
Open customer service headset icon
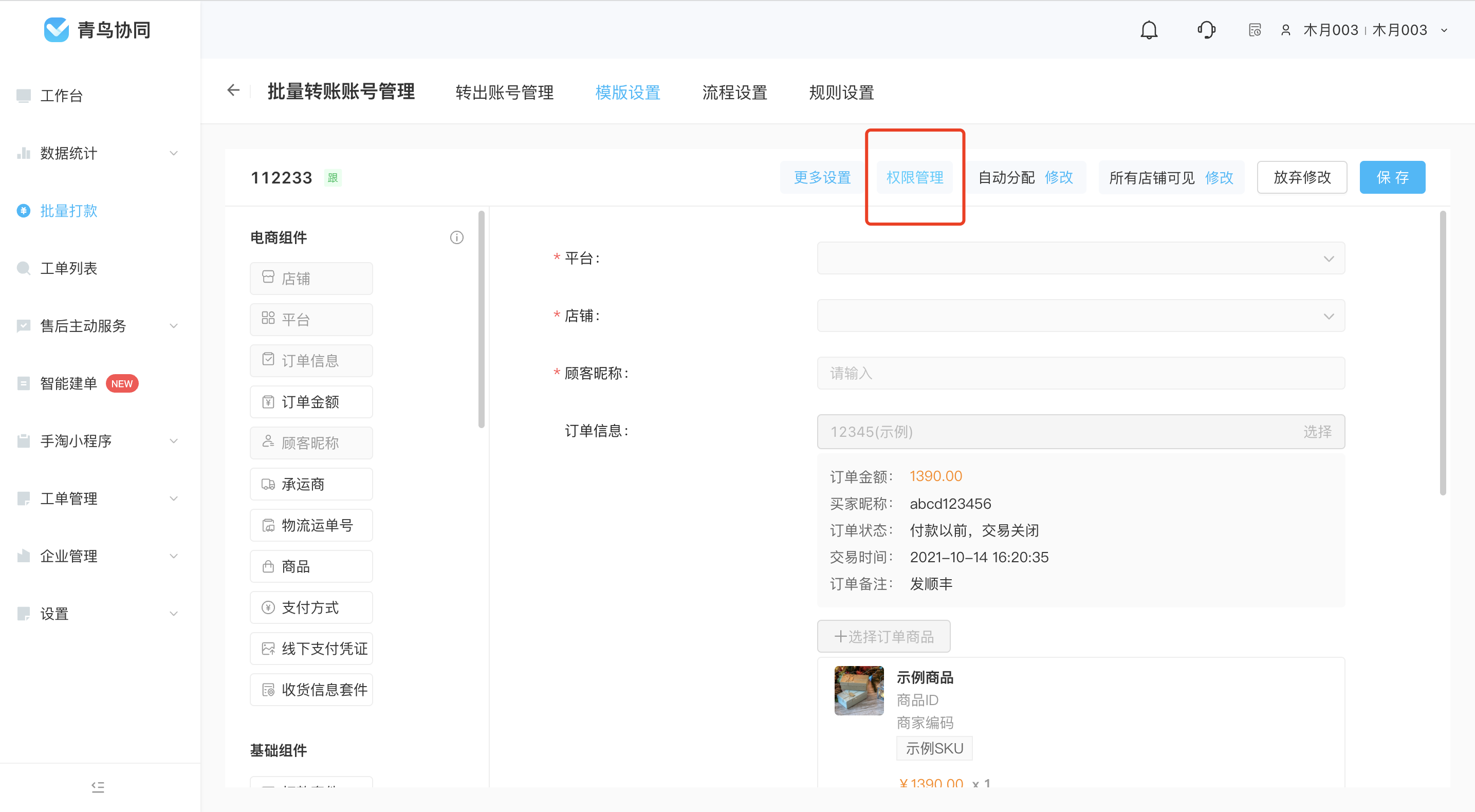1206,30
